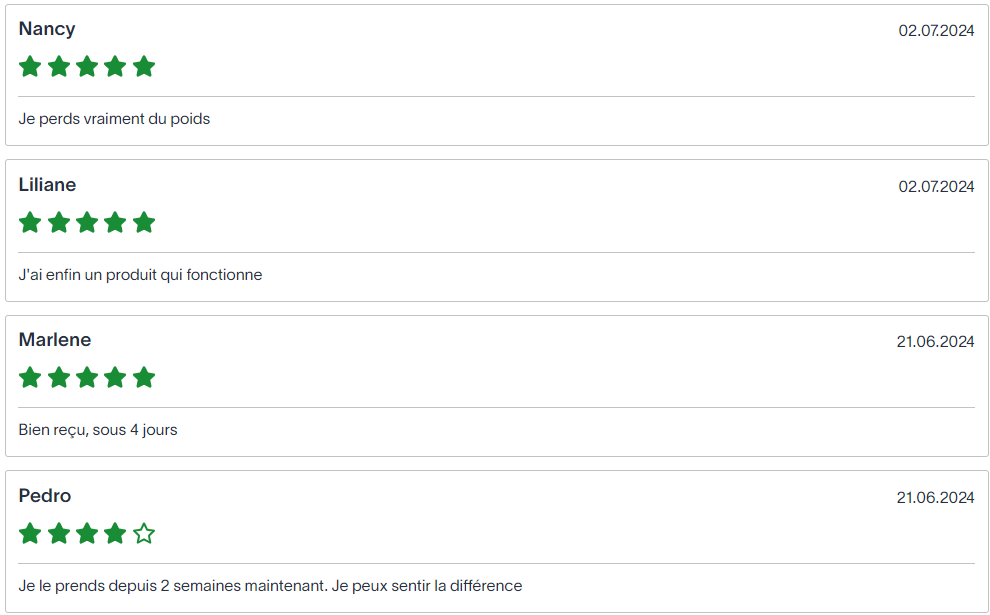The height and width of the screenshot is (615, 990).
Task: Click the fourth filled star in Pedro's rating
Action: point(115,533)
